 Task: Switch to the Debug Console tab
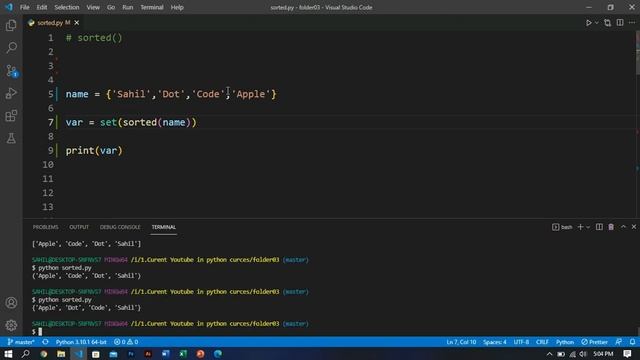(120, 227)
